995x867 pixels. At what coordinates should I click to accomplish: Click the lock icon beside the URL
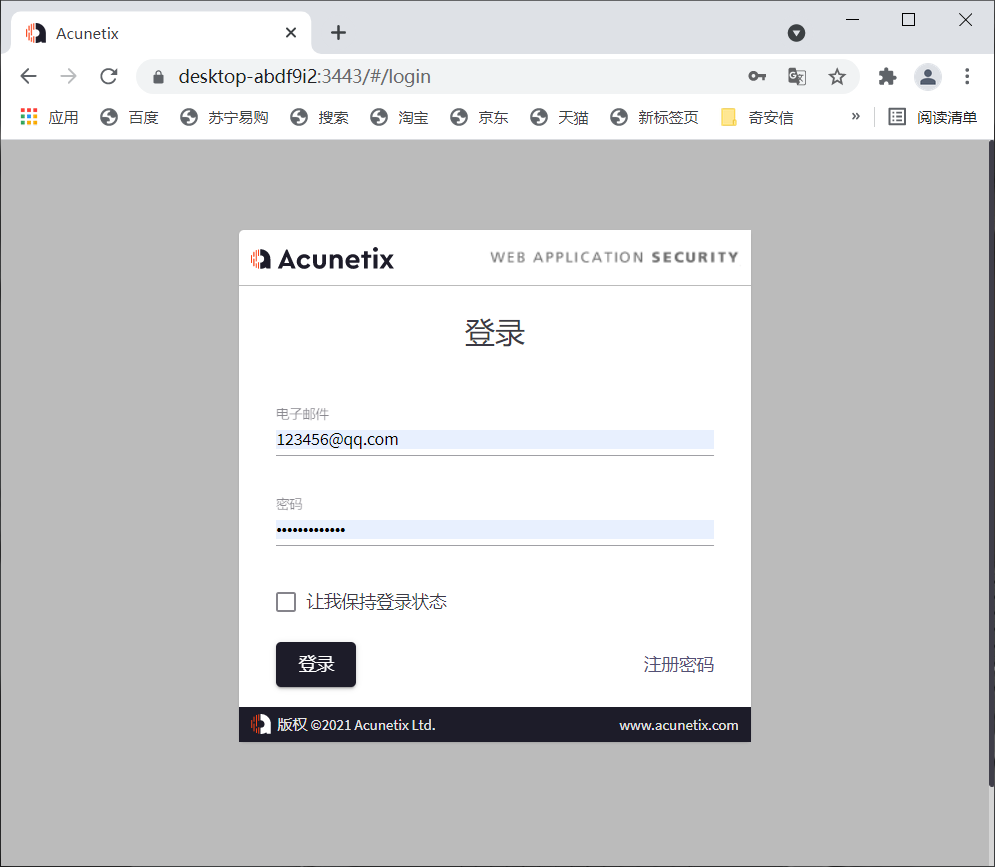tap(159, 77)
